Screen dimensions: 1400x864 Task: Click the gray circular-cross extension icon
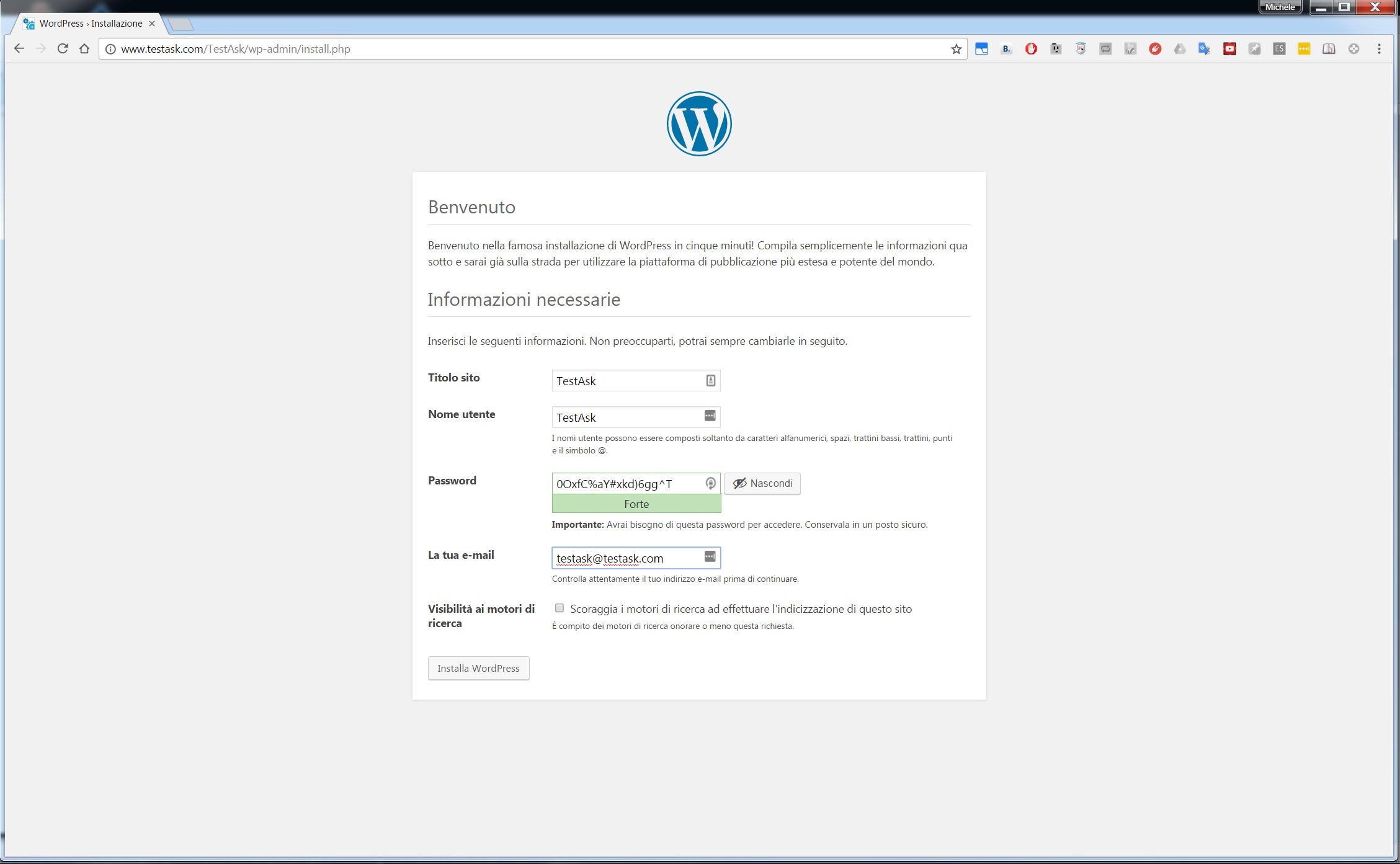(x=1353, y=49)
